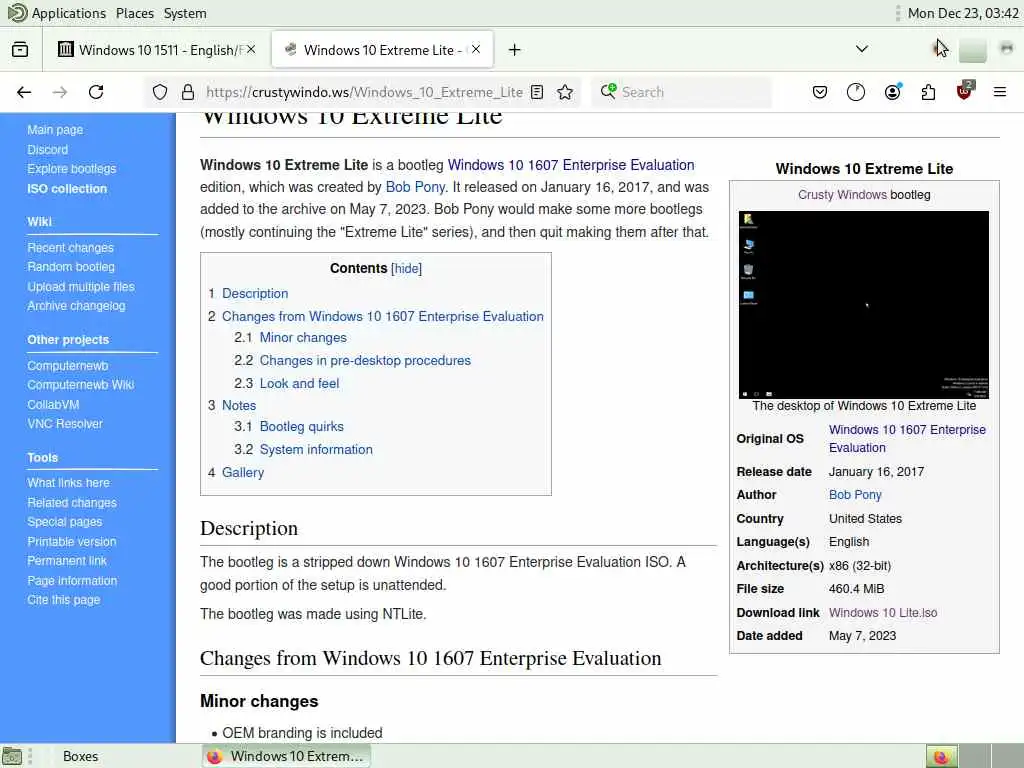Download Windows 10 Lite.iso
The height and width of the screenshot is (768, 1024).
883,613
